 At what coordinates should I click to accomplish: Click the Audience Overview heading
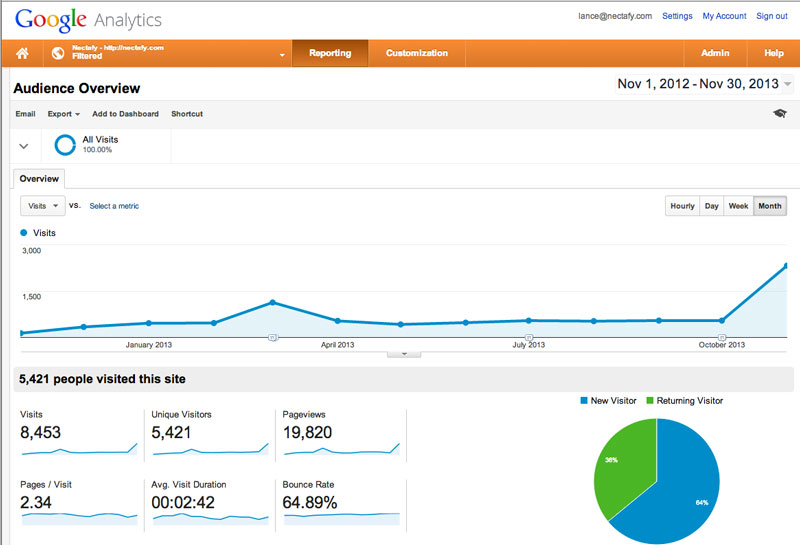[77, 88]
